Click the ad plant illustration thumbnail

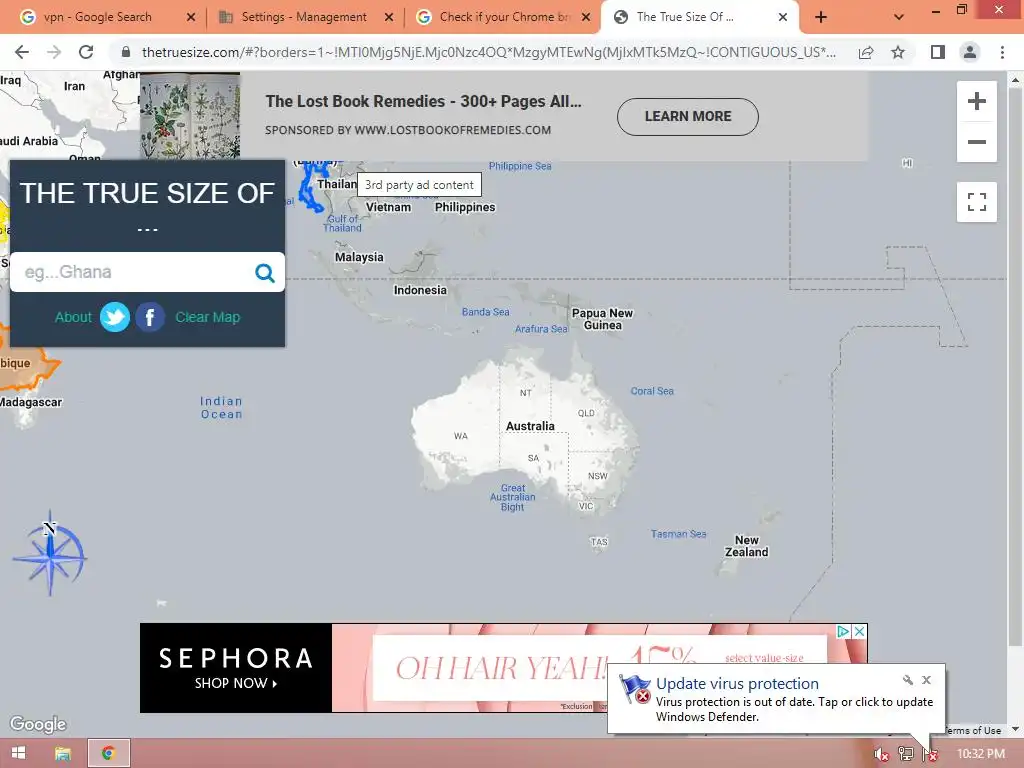pyautogui.click(x=190, y=116)
